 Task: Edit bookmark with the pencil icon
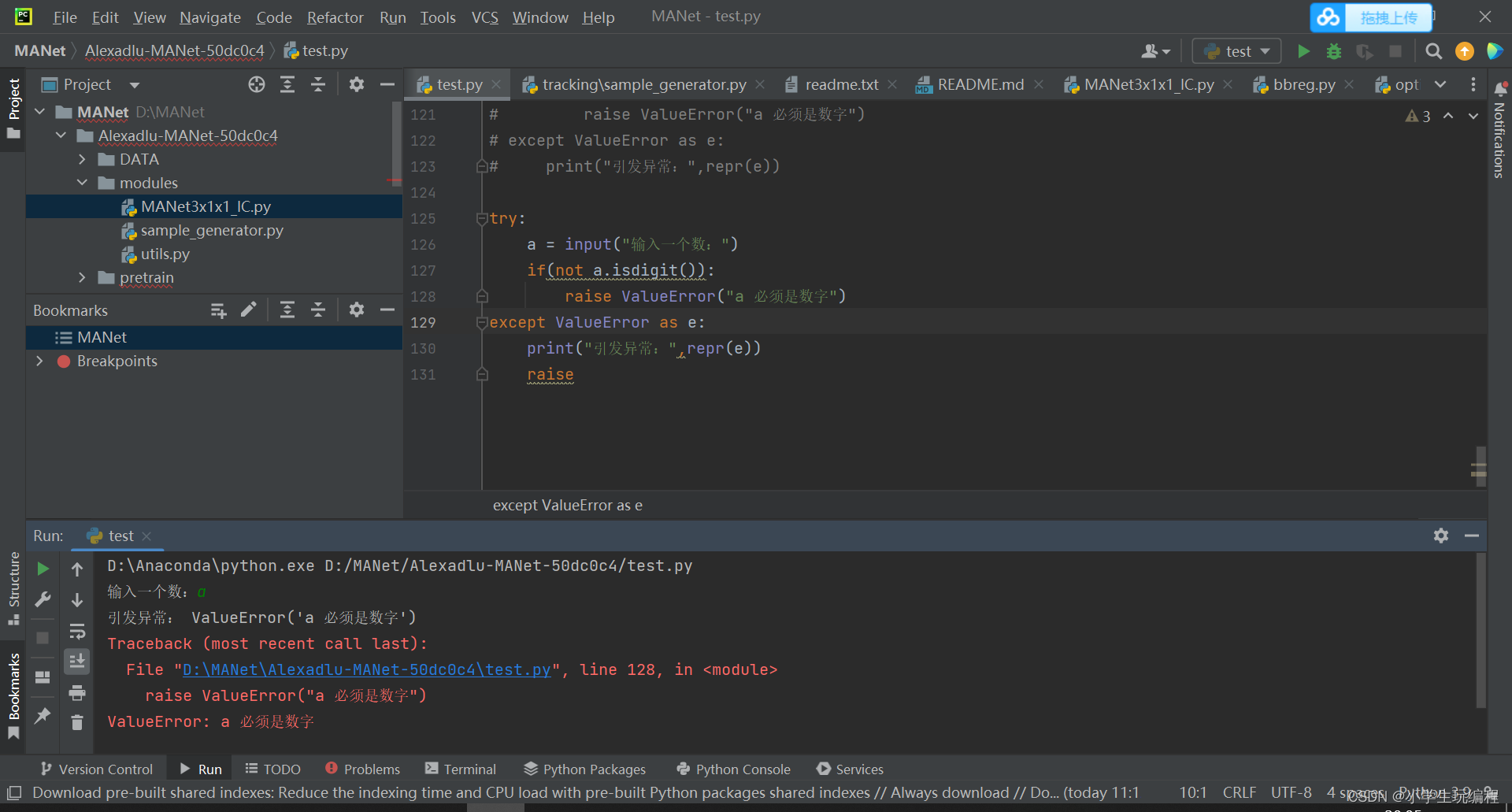coord(249,310)
